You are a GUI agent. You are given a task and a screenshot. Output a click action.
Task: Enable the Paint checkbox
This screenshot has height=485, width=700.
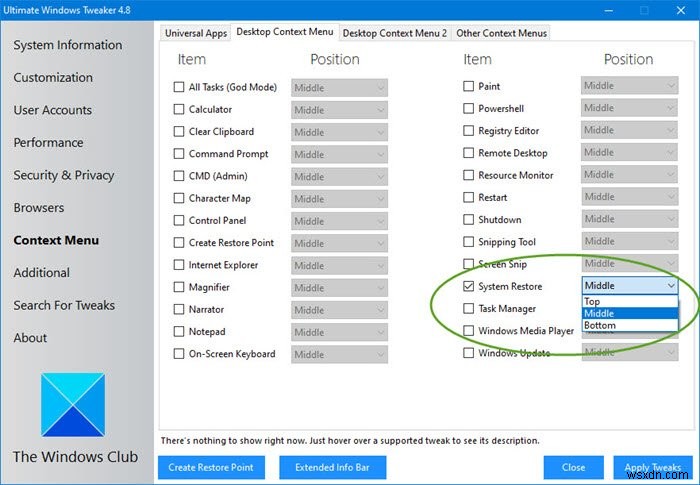coord(468,86)
